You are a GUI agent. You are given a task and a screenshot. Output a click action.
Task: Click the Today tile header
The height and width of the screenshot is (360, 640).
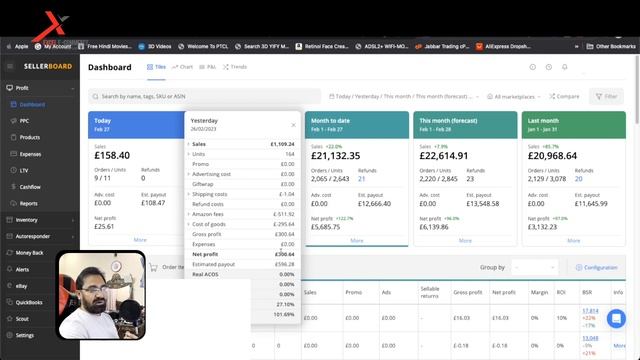click(136, 125)
